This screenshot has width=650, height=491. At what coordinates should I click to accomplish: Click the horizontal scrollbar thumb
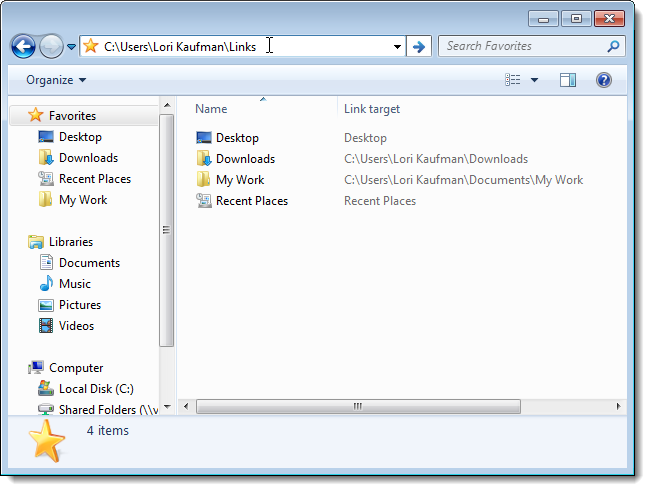tap(358, 406)
